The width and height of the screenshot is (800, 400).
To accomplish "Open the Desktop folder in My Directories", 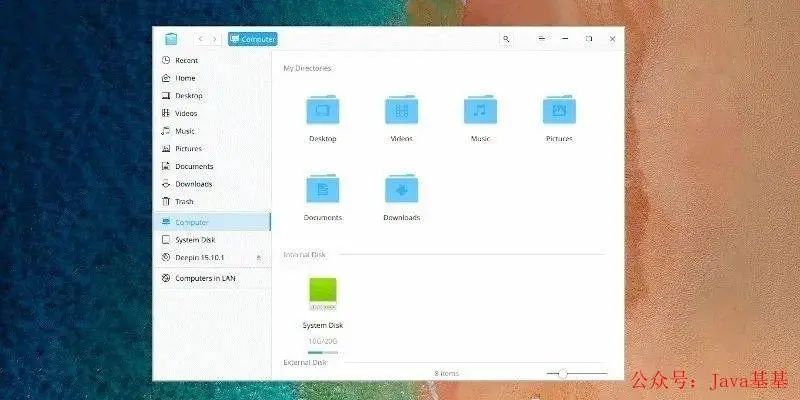I will (x=322, y=118).
